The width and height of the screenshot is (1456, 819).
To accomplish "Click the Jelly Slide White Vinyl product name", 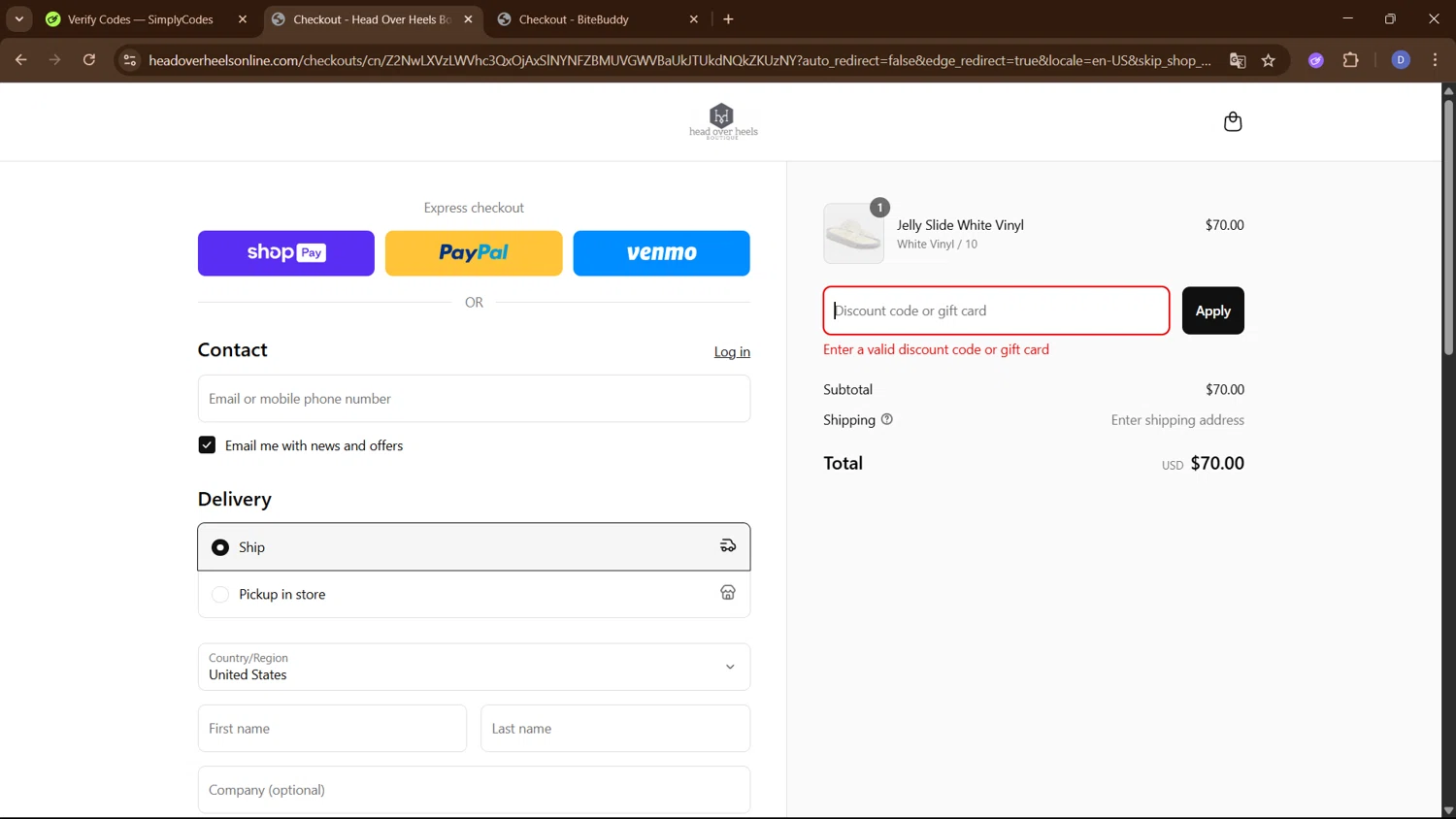I will 960,225.
